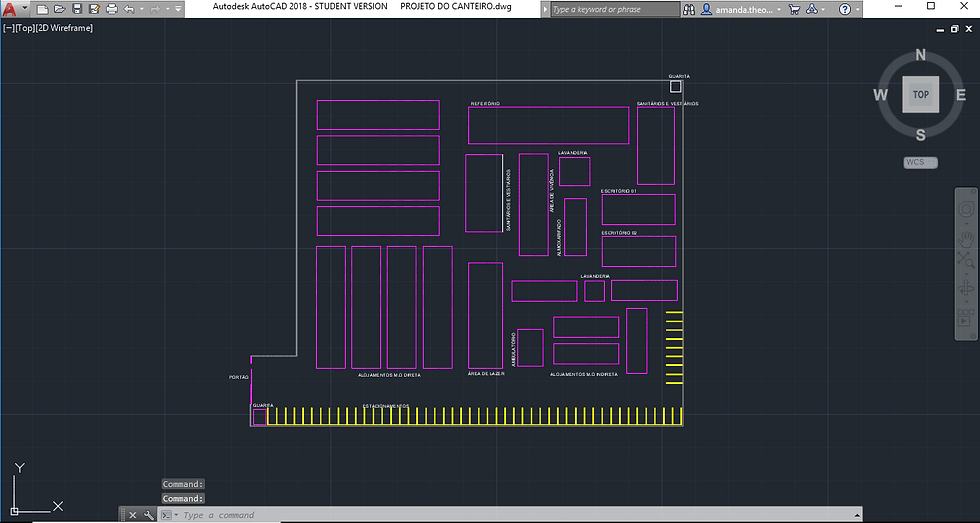Click the keyword search input field
Image resolution: width=980 pixels, height=523 pixels.
click(x=615, y=9)
